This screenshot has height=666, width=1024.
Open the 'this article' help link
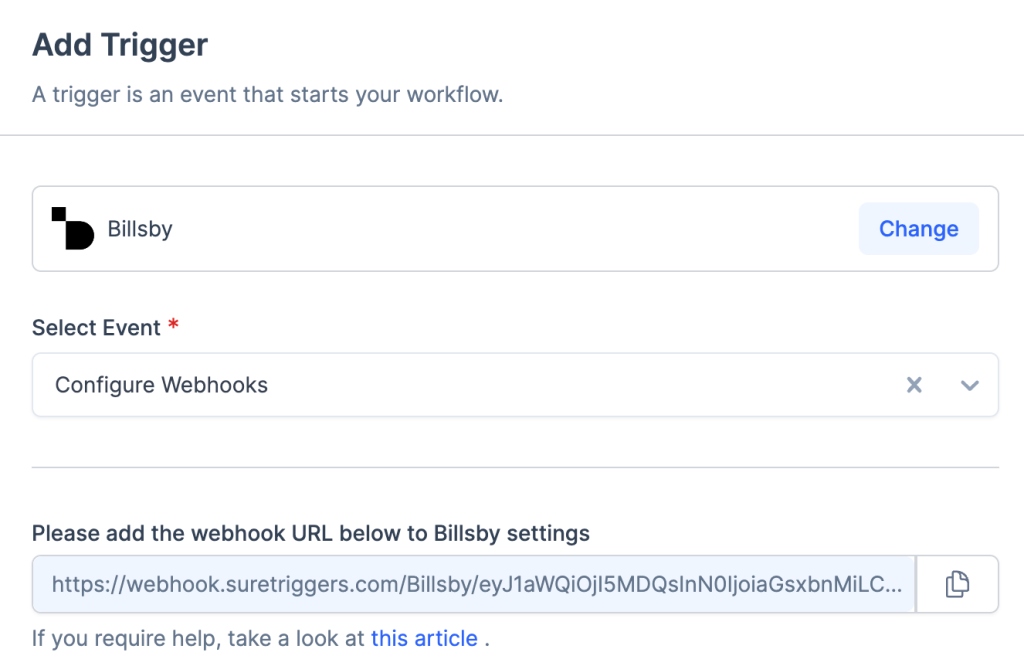424,638
